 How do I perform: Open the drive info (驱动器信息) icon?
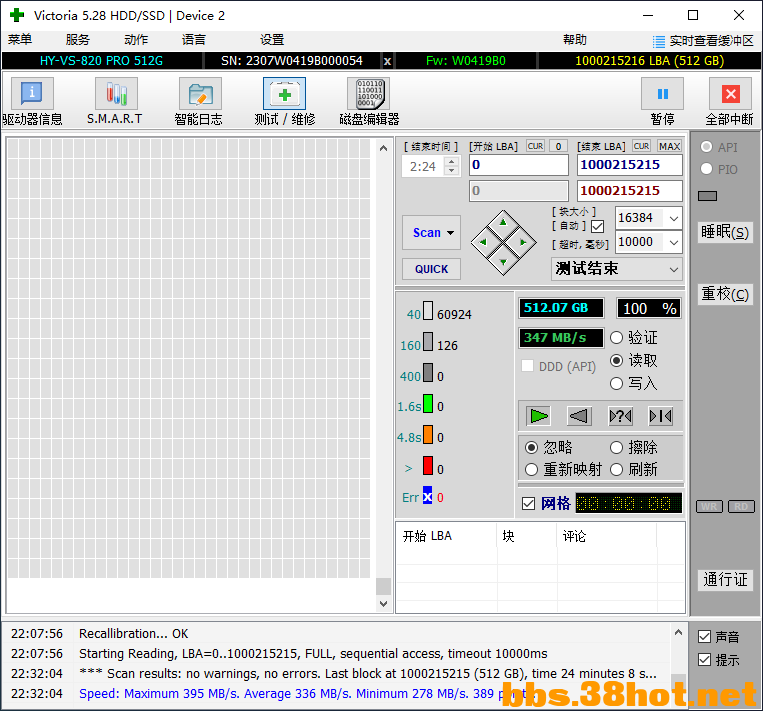[32, 93]
